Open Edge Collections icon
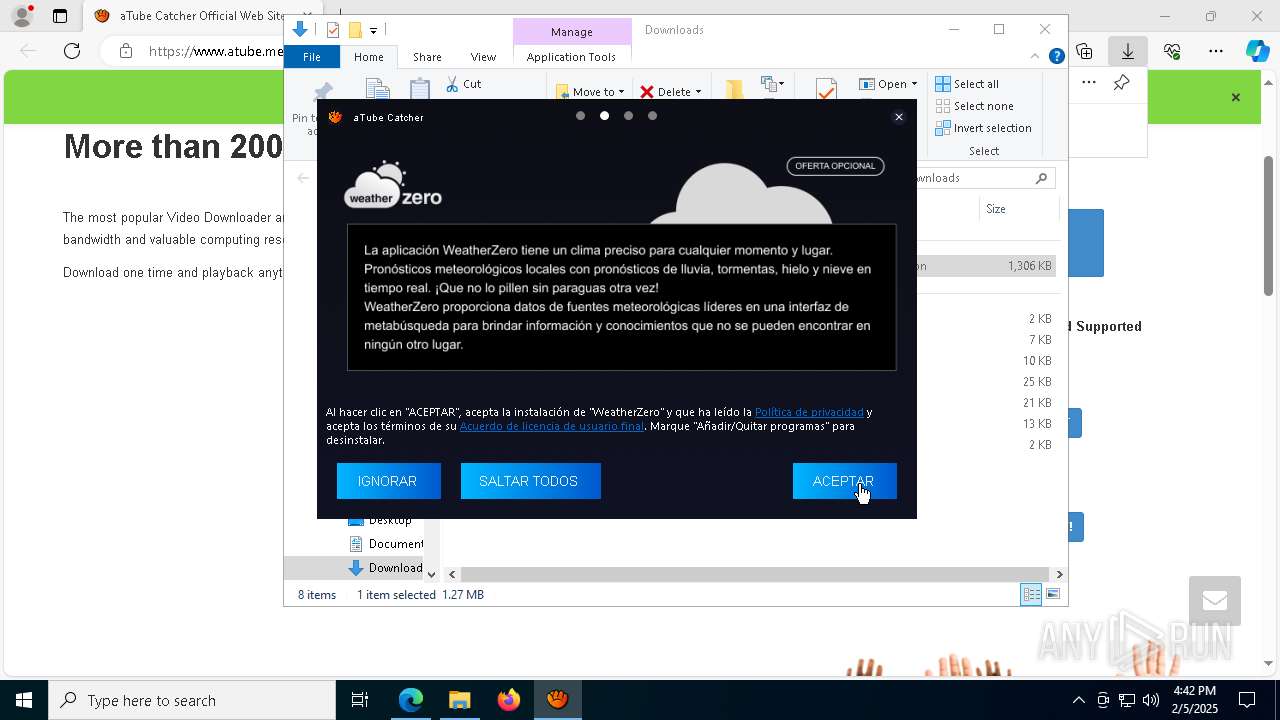Image resolution: width=1280 pixels, height=720 pixels. [x=1084, y=51]
